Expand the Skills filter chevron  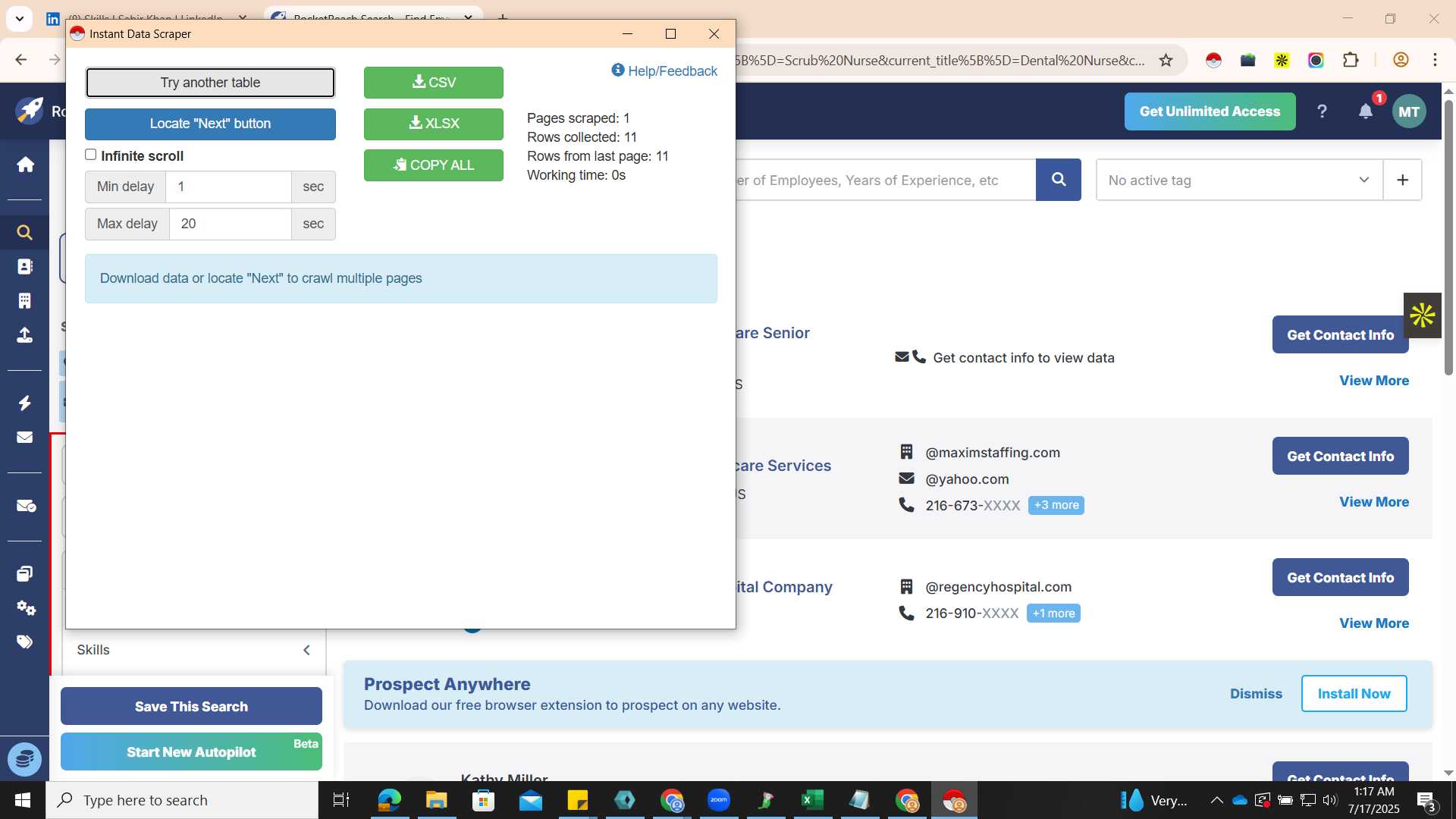click(306, 650)
